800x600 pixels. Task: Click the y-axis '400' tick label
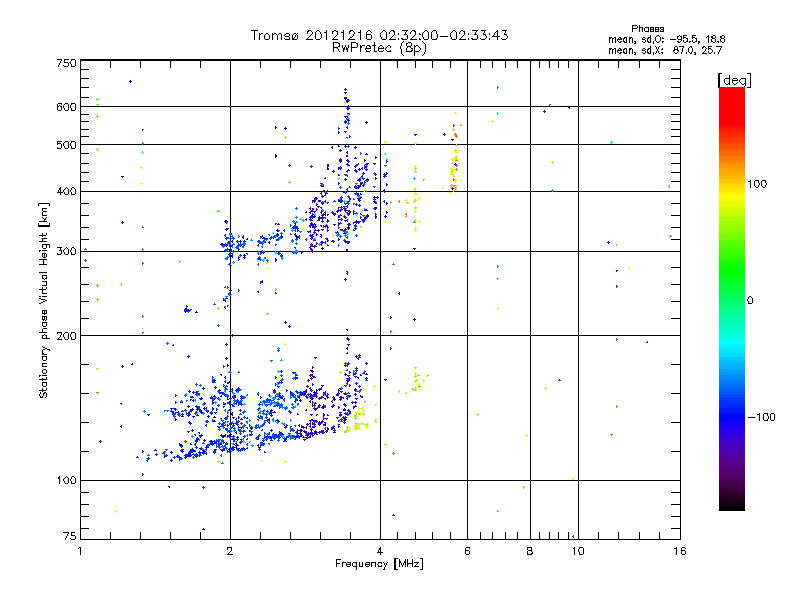67,192
